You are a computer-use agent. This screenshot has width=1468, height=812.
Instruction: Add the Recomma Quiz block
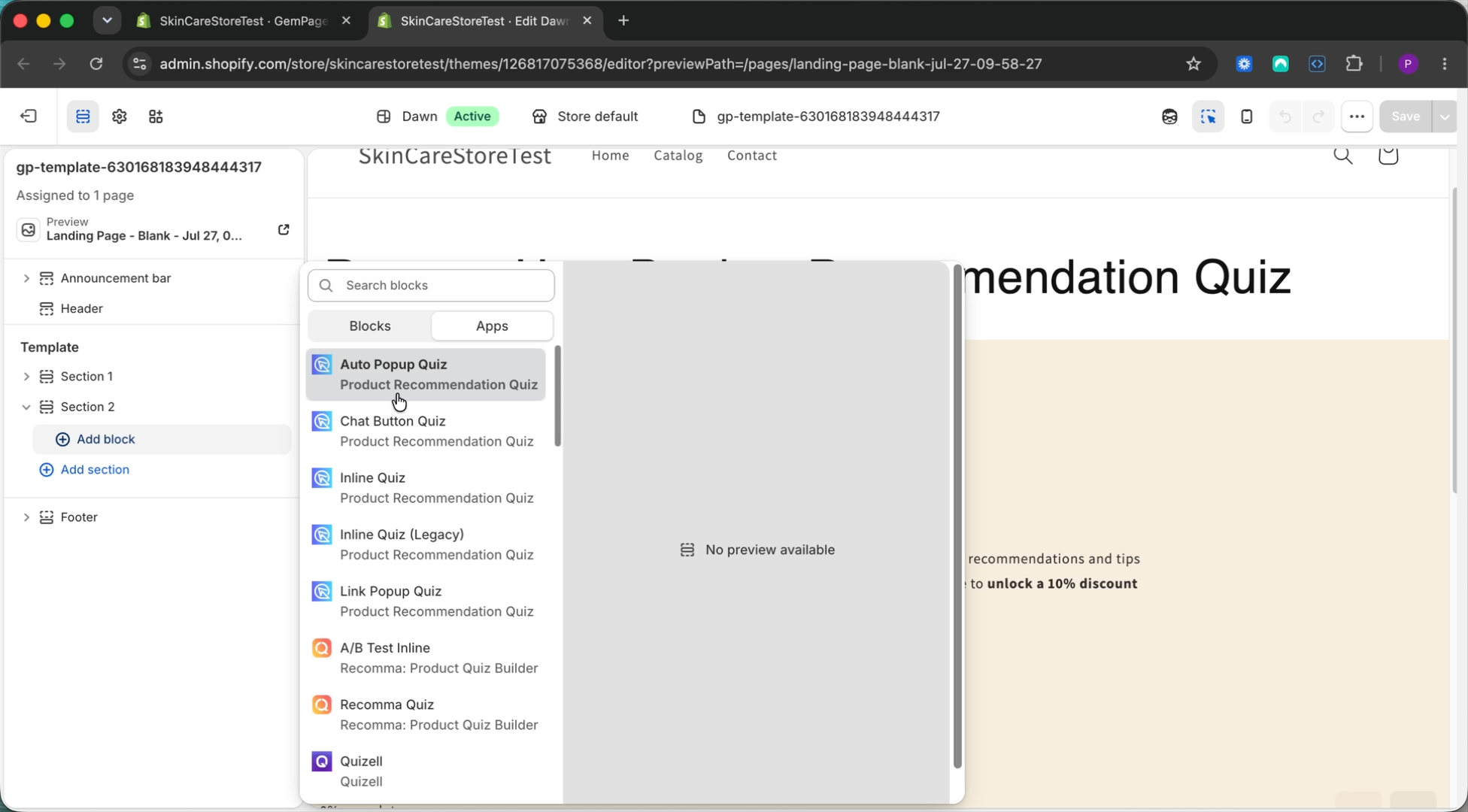pos(426,715)
